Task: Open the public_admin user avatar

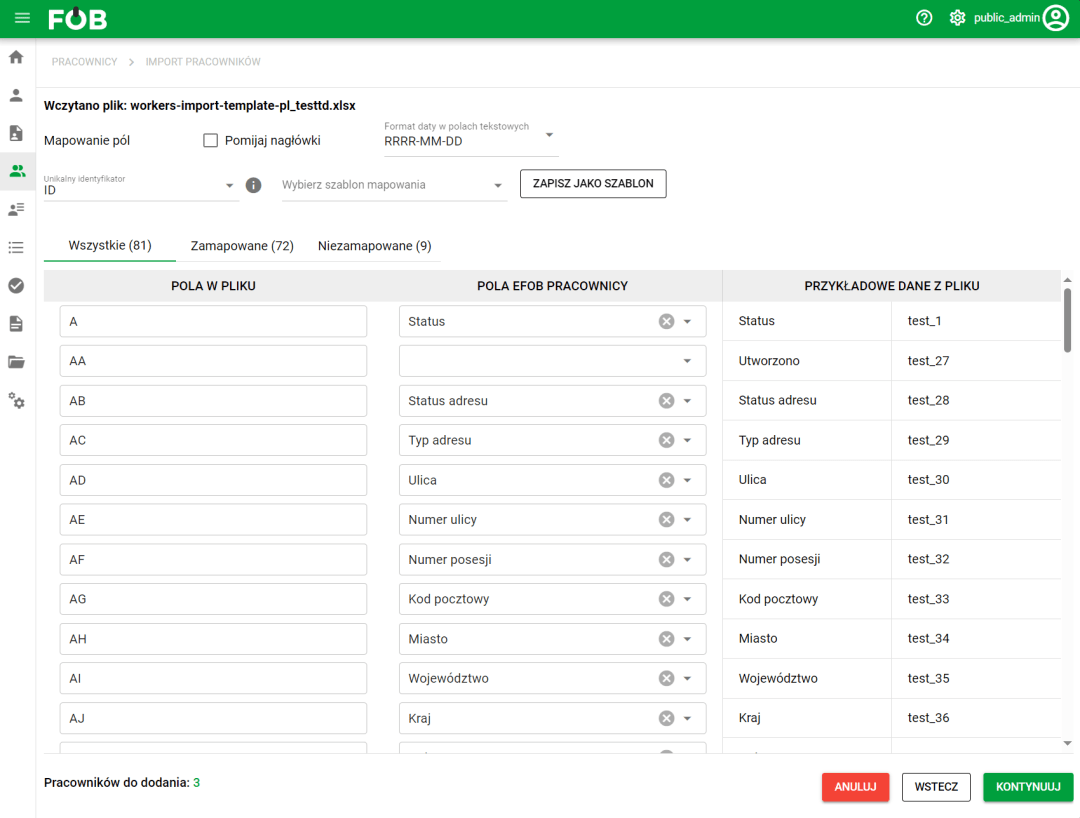Action: point(1056,18)
